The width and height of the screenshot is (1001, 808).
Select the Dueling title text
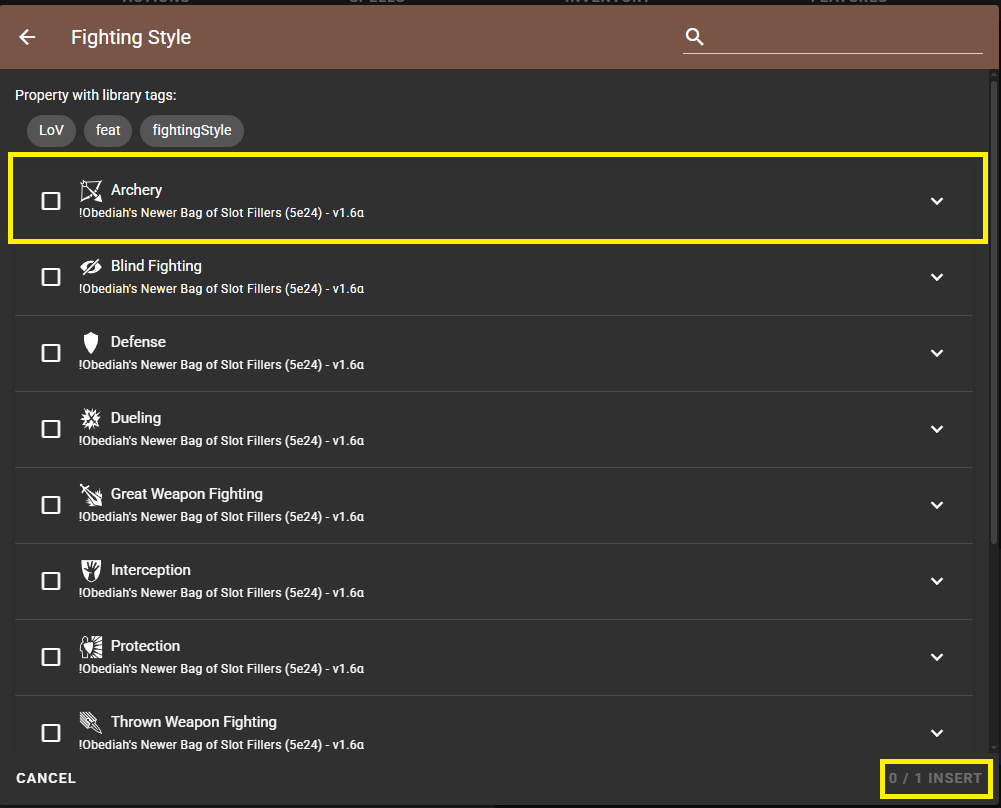136,418
